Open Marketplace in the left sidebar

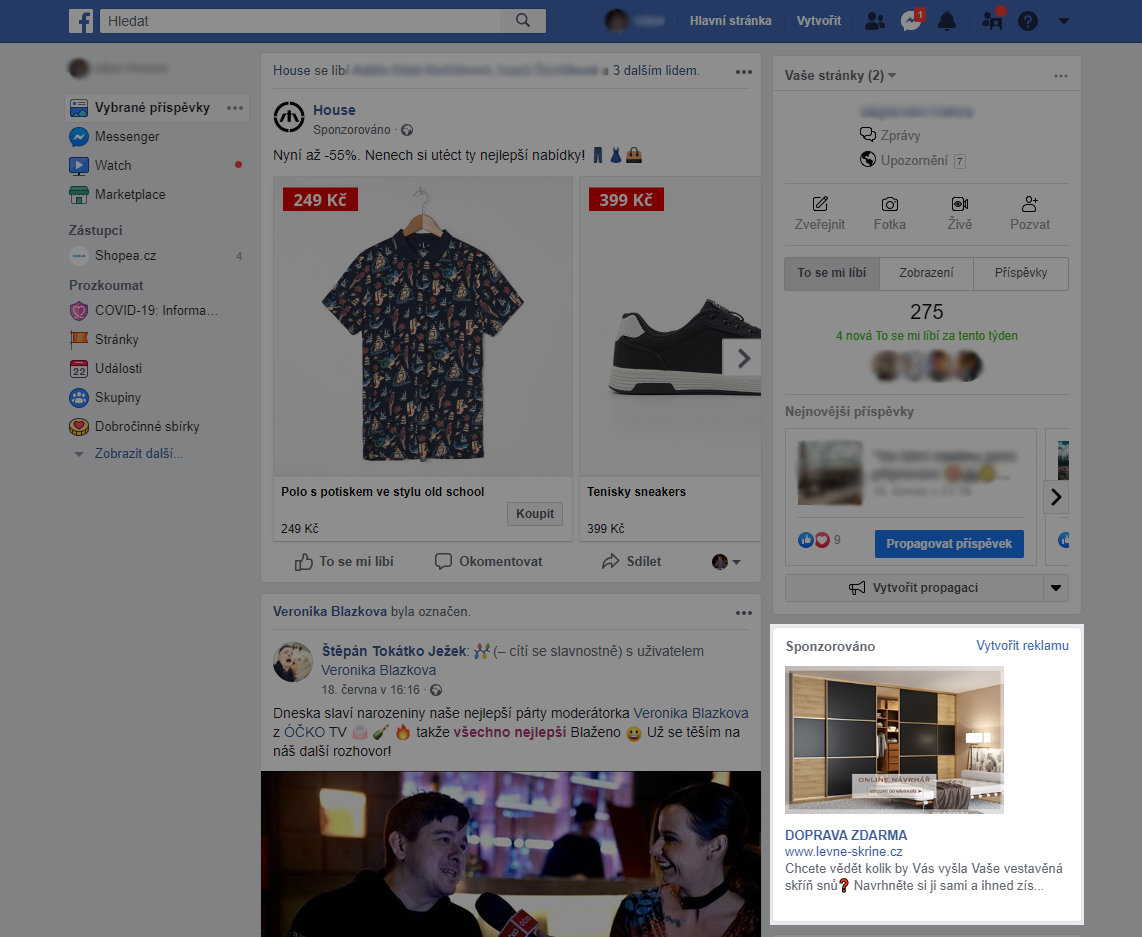coord(130,194)
